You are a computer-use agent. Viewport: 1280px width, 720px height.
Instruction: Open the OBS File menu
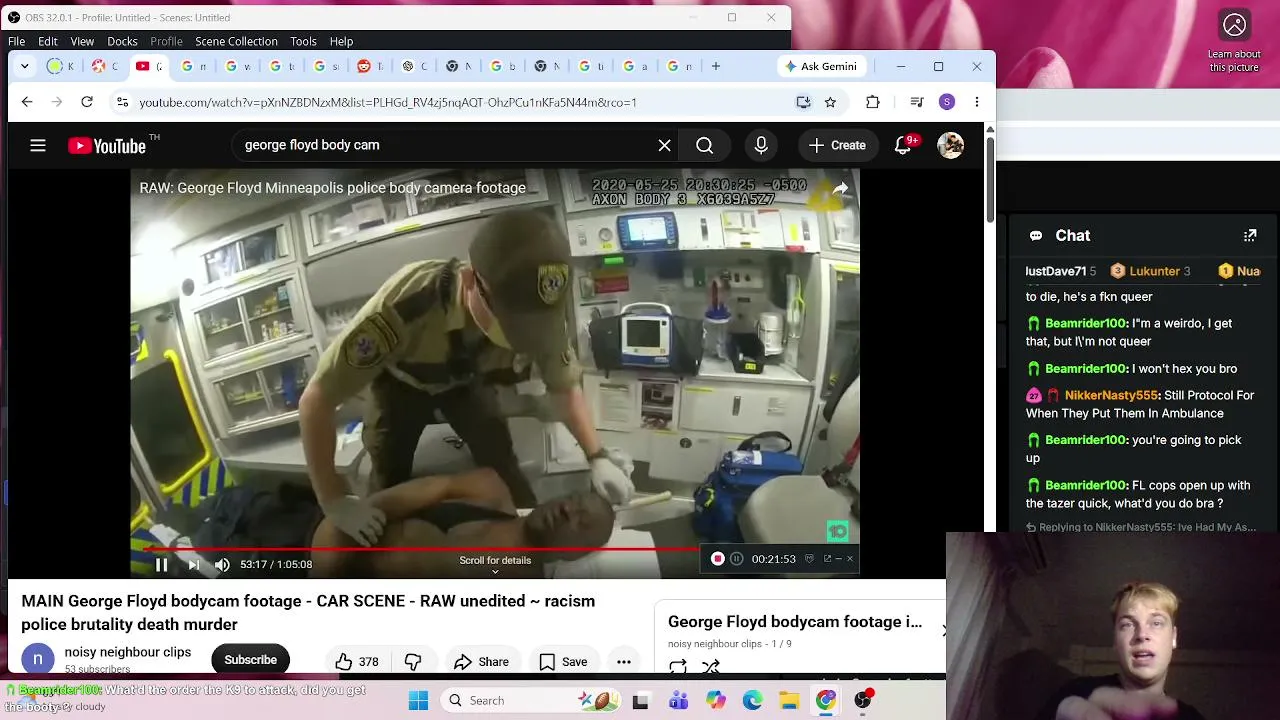pyautogui.click(x=17, y=41)
